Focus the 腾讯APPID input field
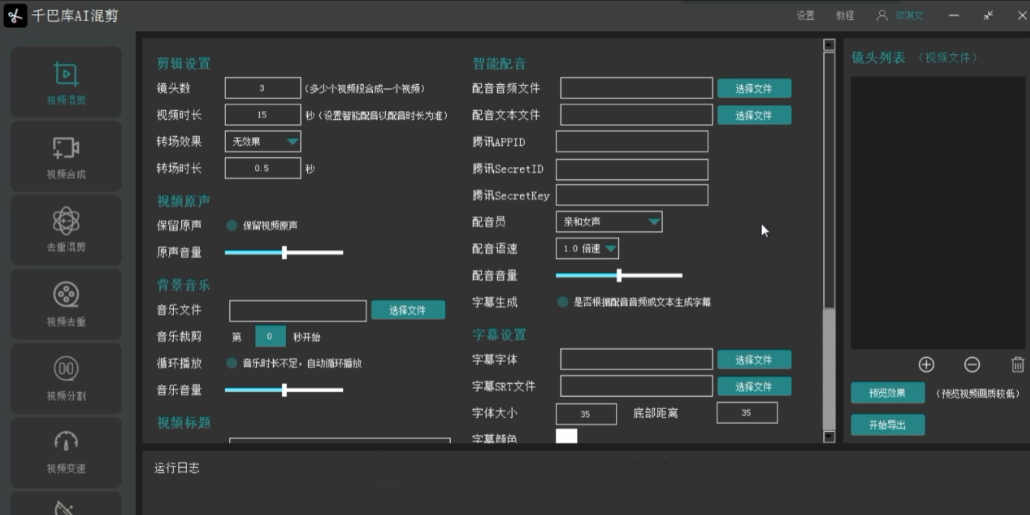This screenshot has width=1030, height=515. tap(631, 142)
